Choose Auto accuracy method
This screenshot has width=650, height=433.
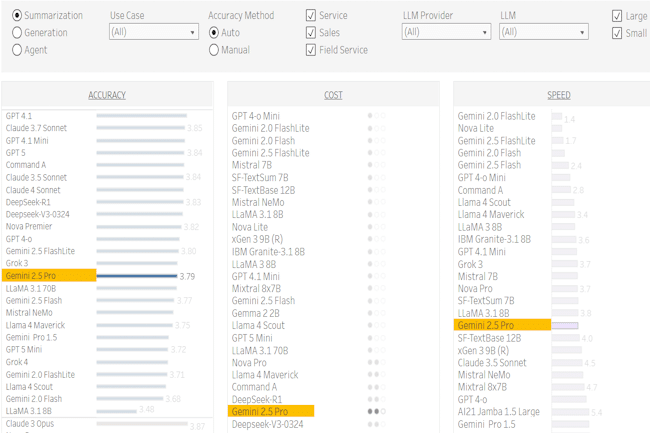tap(214, 32)
